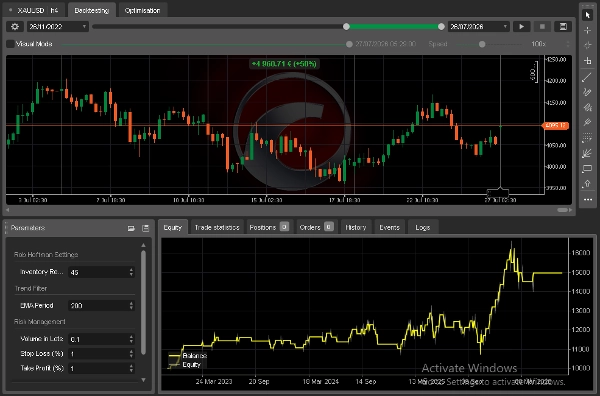The width and height of the screenshot is (600, 396).
Task: Open more drawing tools ellipsis
Action: pos(587,200)
